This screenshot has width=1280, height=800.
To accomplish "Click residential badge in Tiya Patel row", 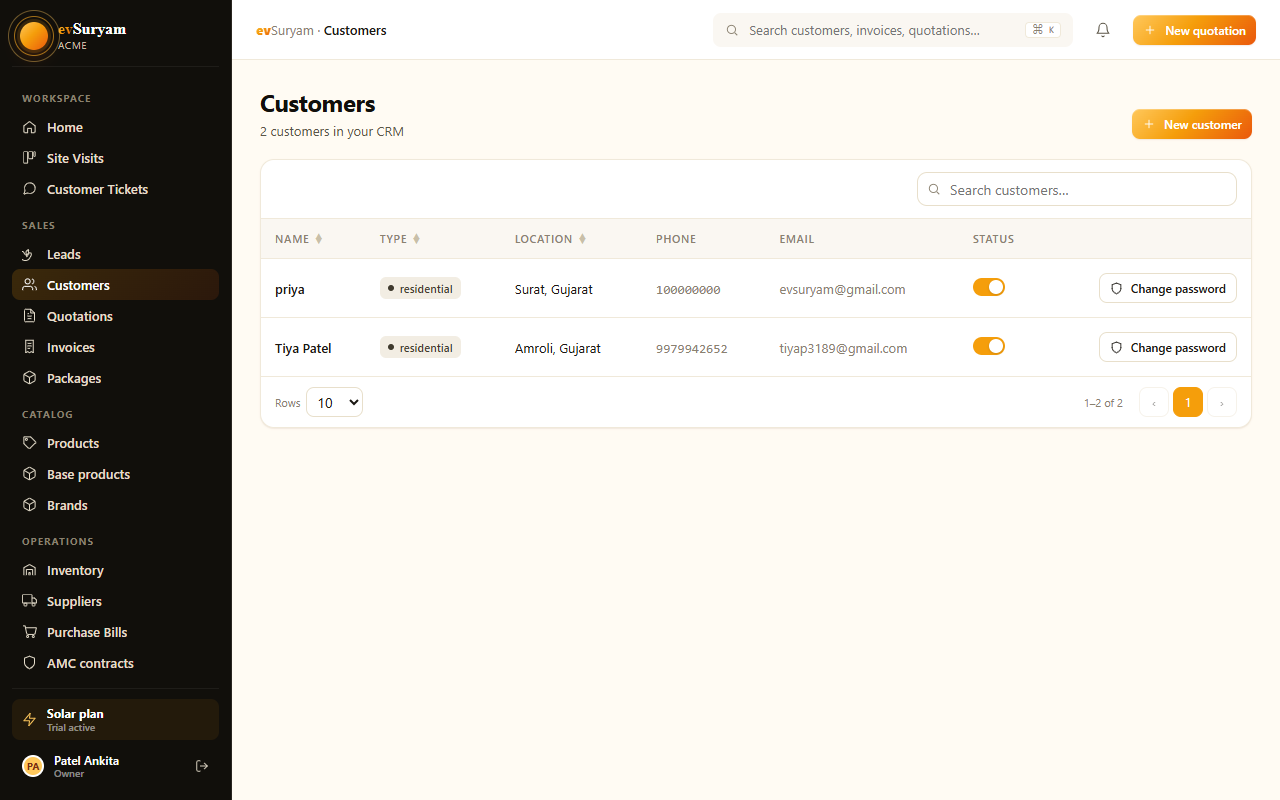I will click(x=420, y=347).
